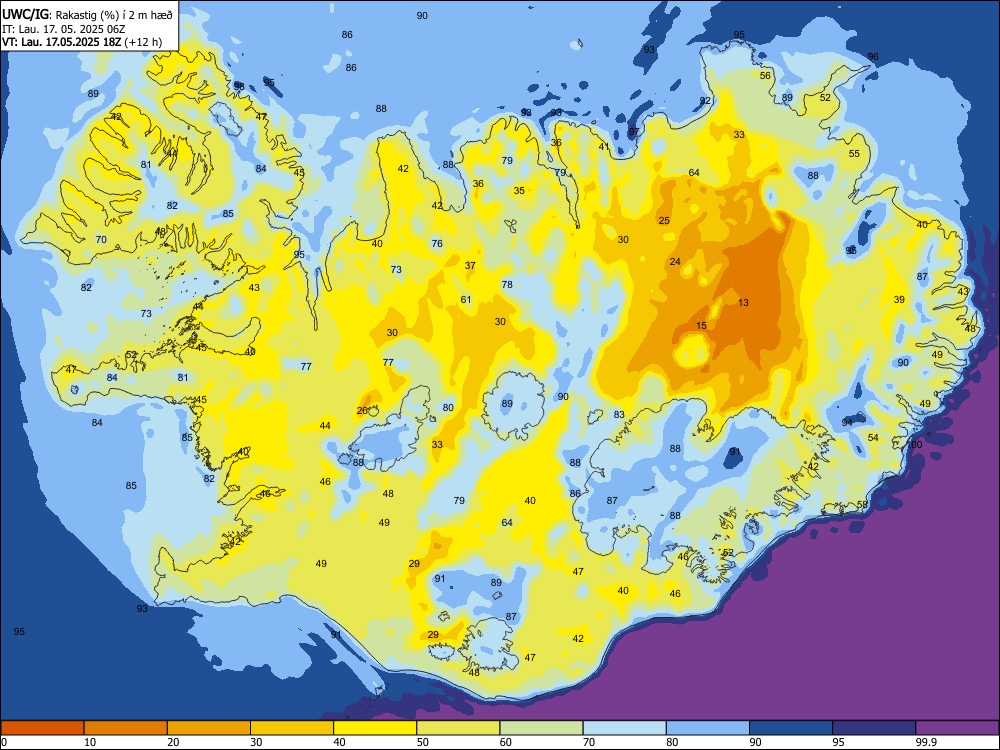
Task: Click the 0–10 dark orange legend swatch
Action: click(x=42, y=728)
